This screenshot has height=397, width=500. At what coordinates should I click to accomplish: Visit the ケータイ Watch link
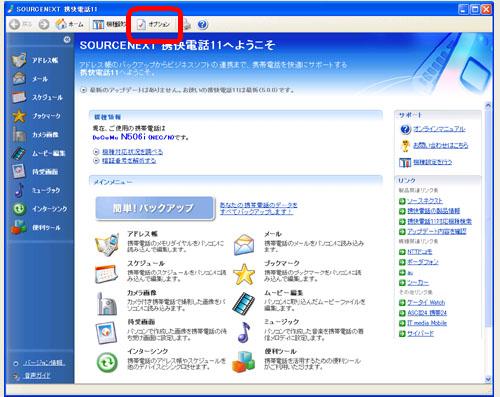click(426, 303)
